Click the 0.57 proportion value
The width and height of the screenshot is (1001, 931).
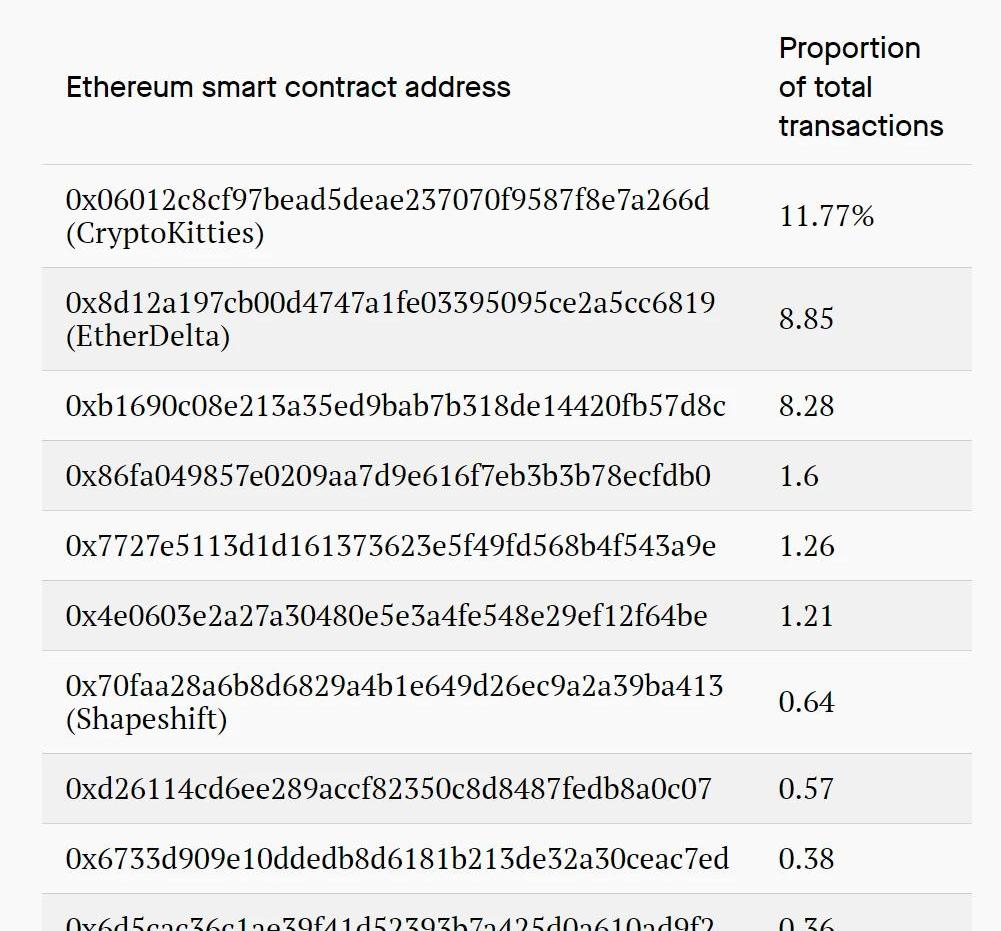pos(806,789)
